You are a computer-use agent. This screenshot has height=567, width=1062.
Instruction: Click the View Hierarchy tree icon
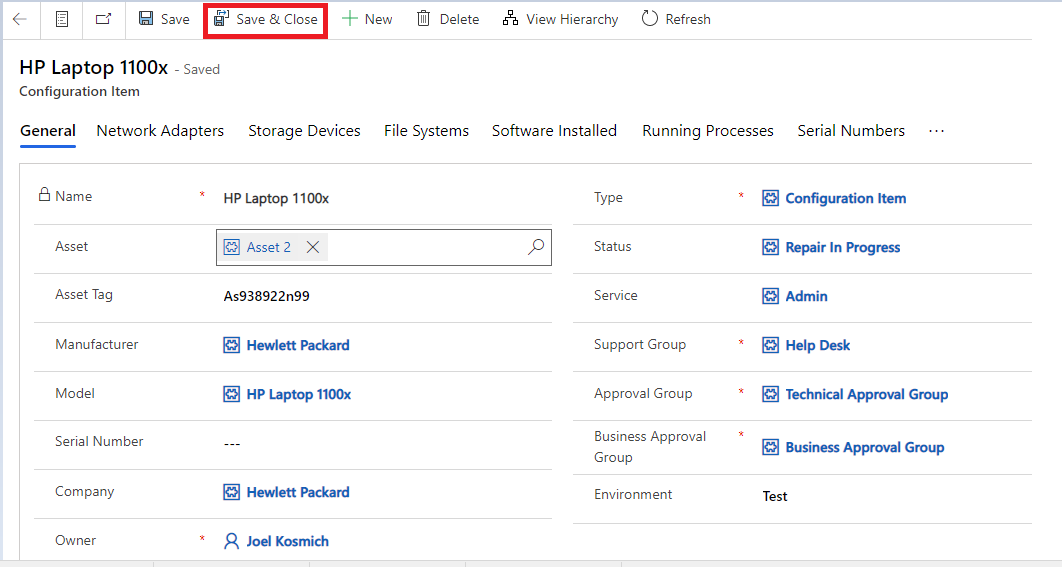pos(510,18)
